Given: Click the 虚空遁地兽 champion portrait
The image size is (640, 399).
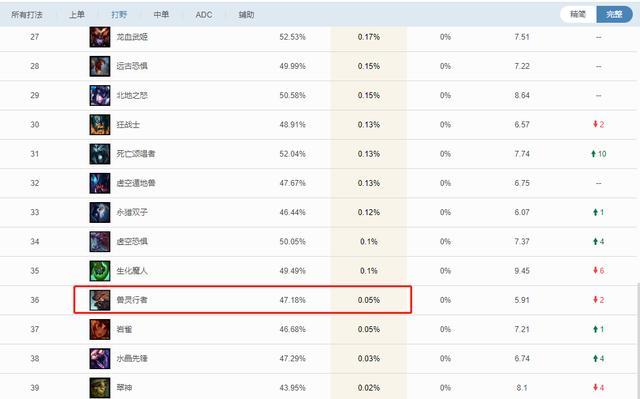Looking at the screenshot, I should (x=100, y=183).
